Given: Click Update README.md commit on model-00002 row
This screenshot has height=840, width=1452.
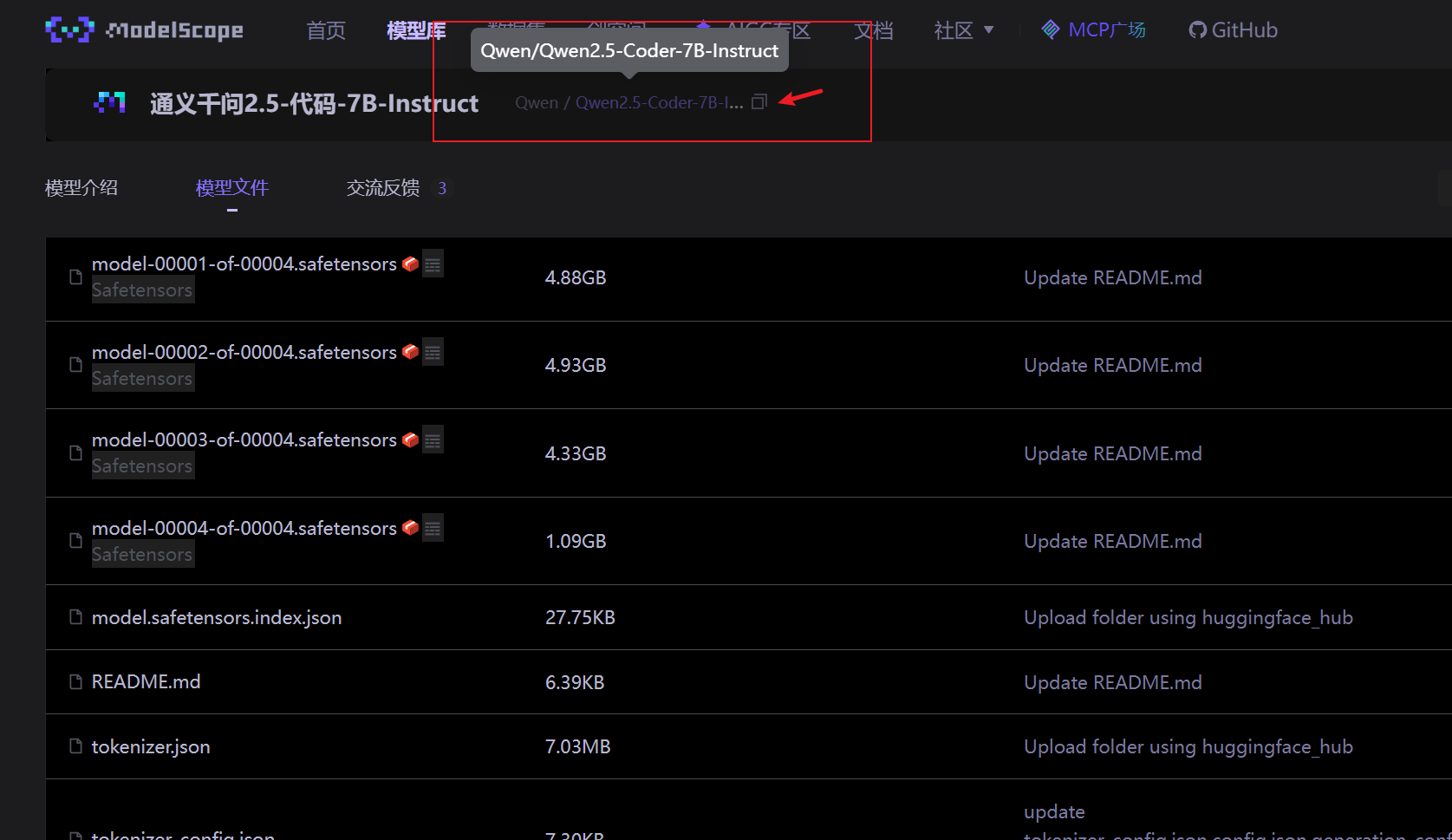Looking at the screenshot, I should (1113, 365).
